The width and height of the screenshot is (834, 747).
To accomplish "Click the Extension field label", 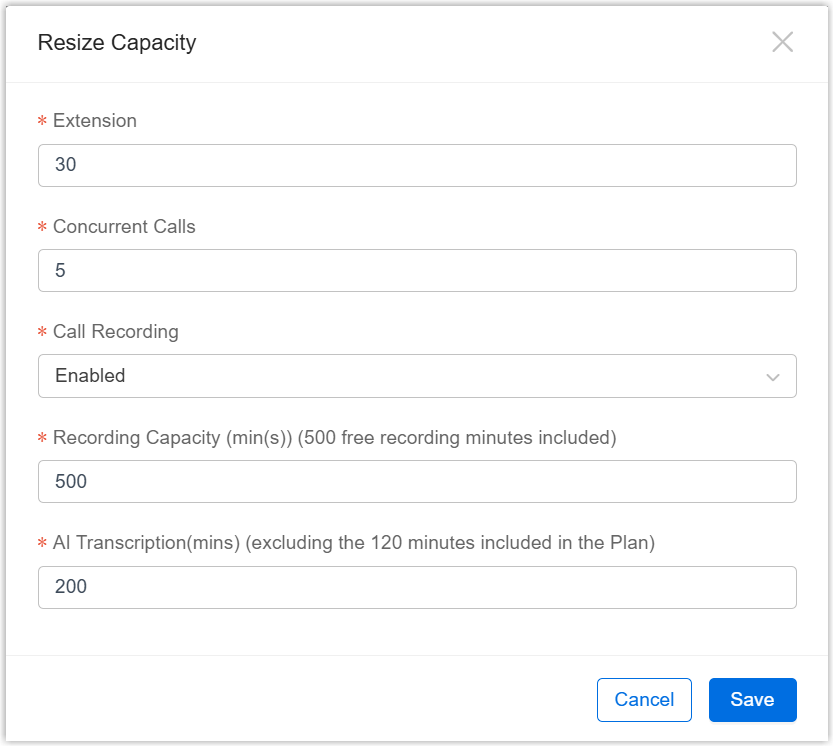I will click(x=94, y=121).
